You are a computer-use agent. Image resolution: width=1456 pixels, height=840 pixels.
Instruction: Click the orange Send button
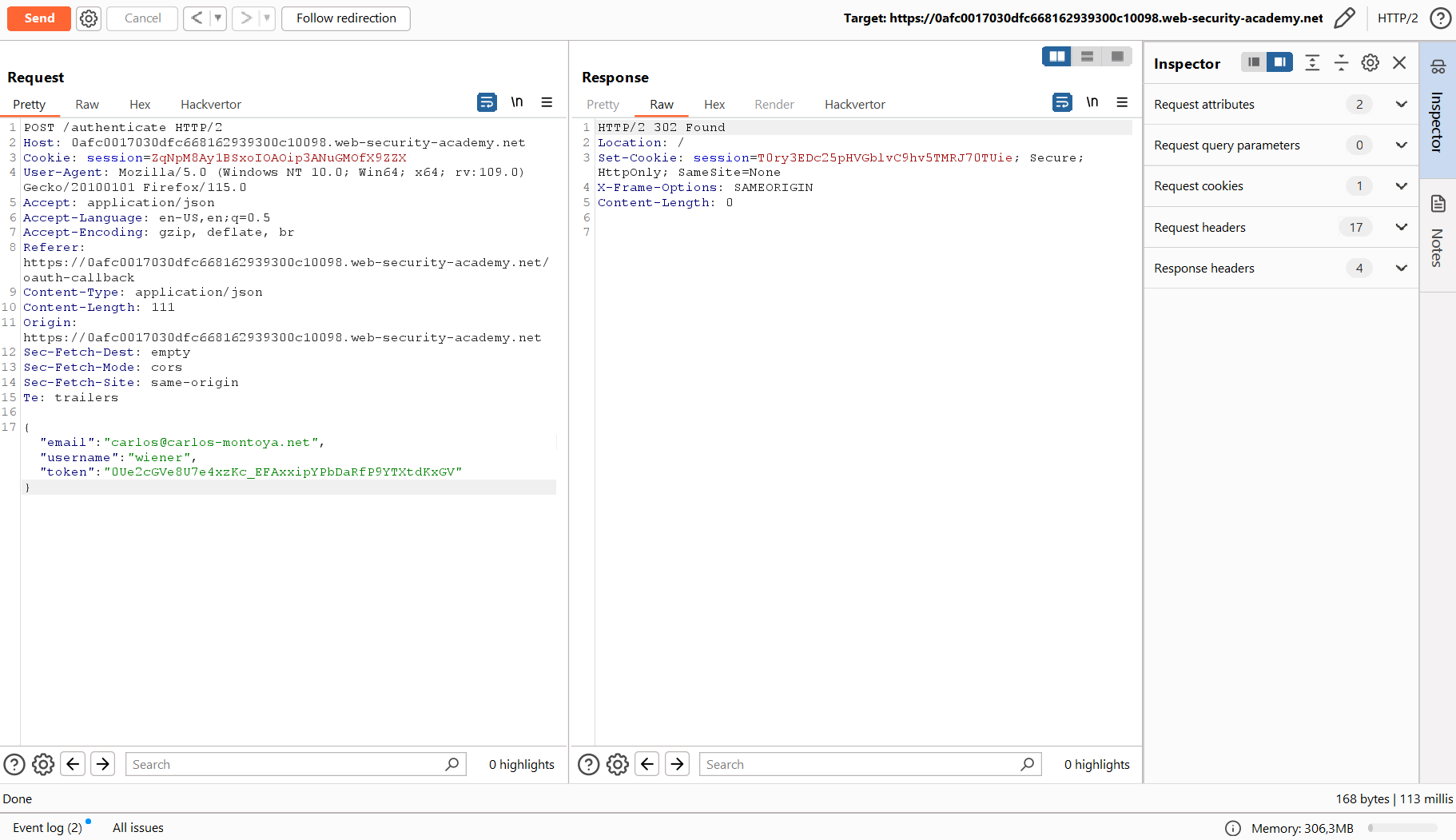(39, 18)
